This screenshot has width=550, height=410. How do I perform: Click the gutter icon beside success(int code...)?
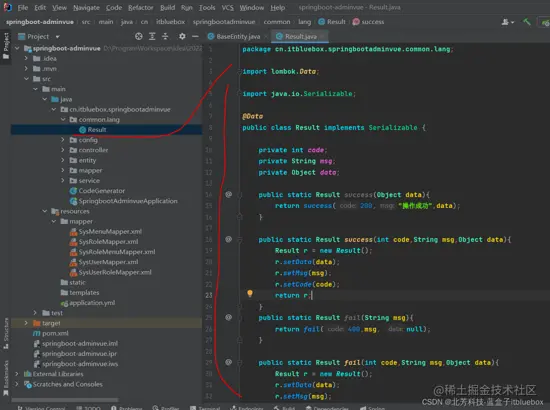point(229,239)
